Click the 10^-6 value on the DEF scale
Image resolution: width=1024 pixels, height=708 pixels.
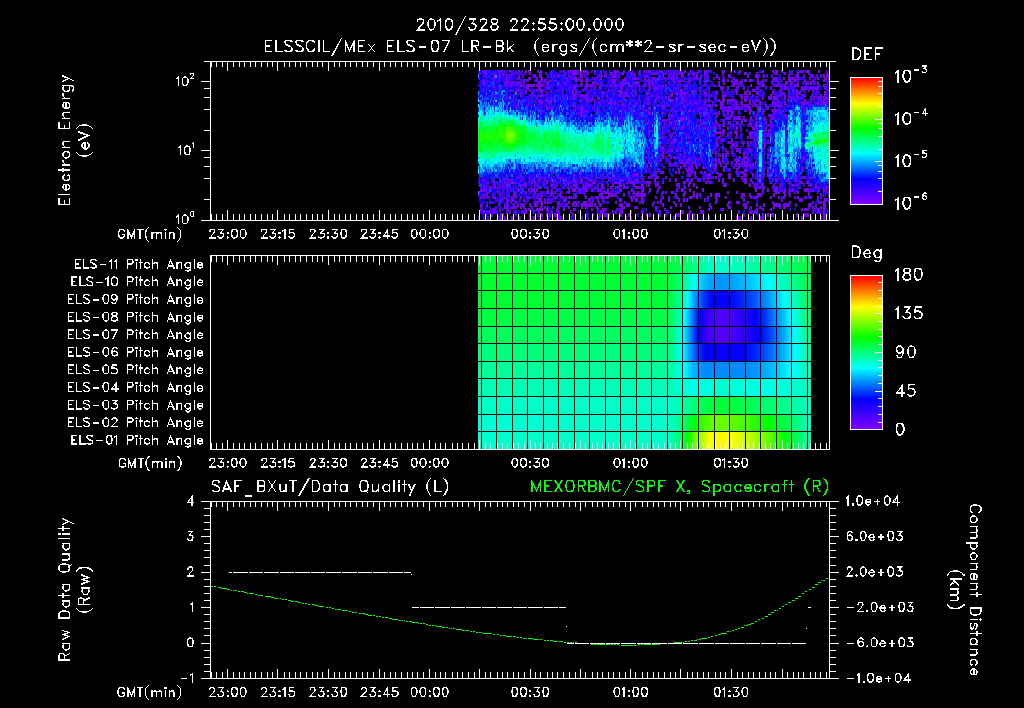910,202
